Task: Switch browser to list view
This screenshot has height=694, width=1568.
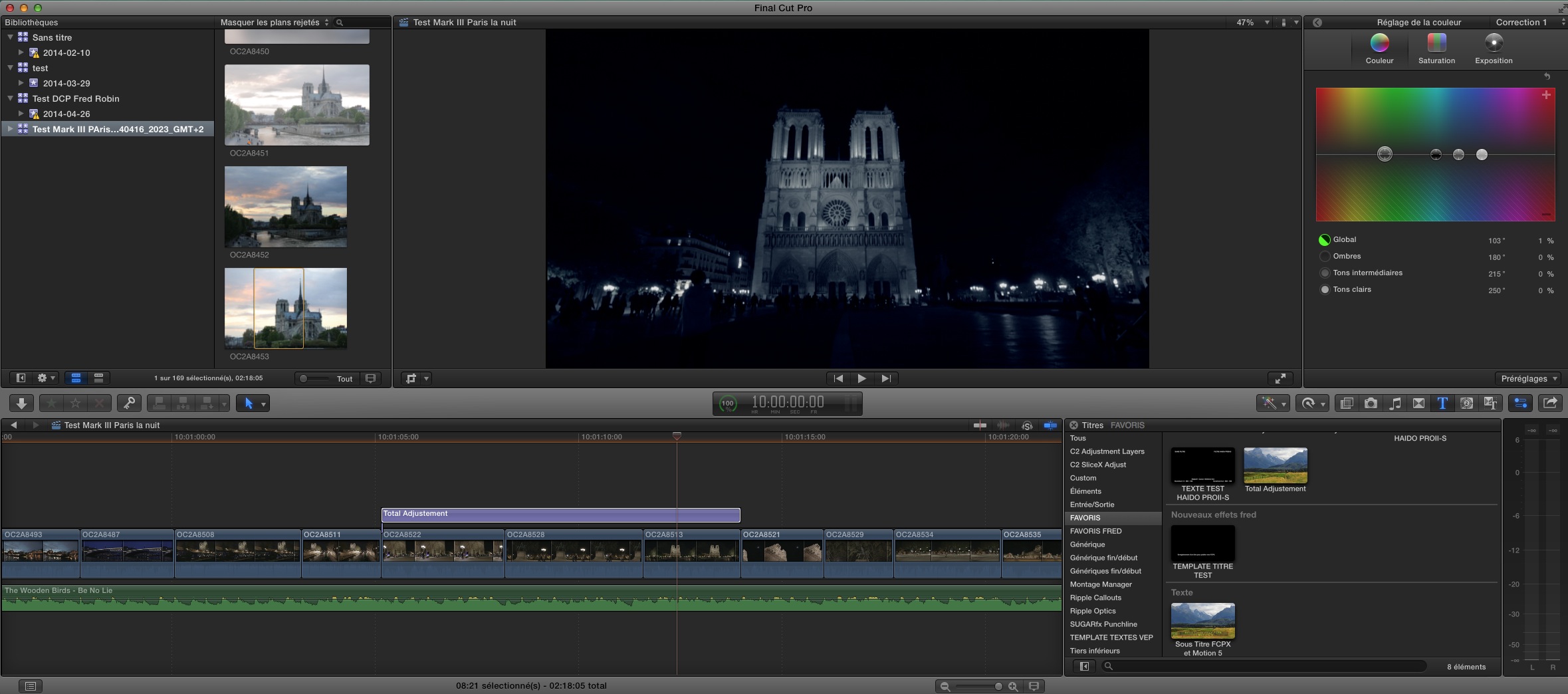Action: 98,378
